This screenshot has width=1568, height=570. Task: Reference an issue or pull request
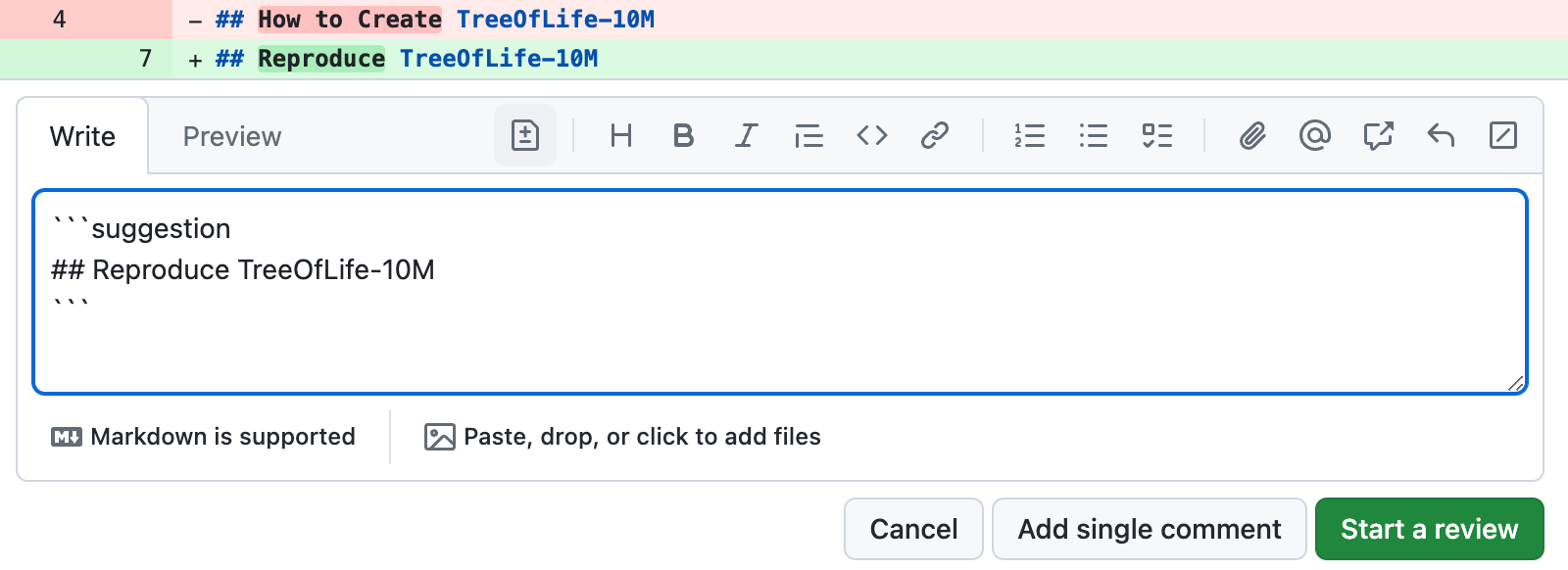click(x=1378, y=135)
